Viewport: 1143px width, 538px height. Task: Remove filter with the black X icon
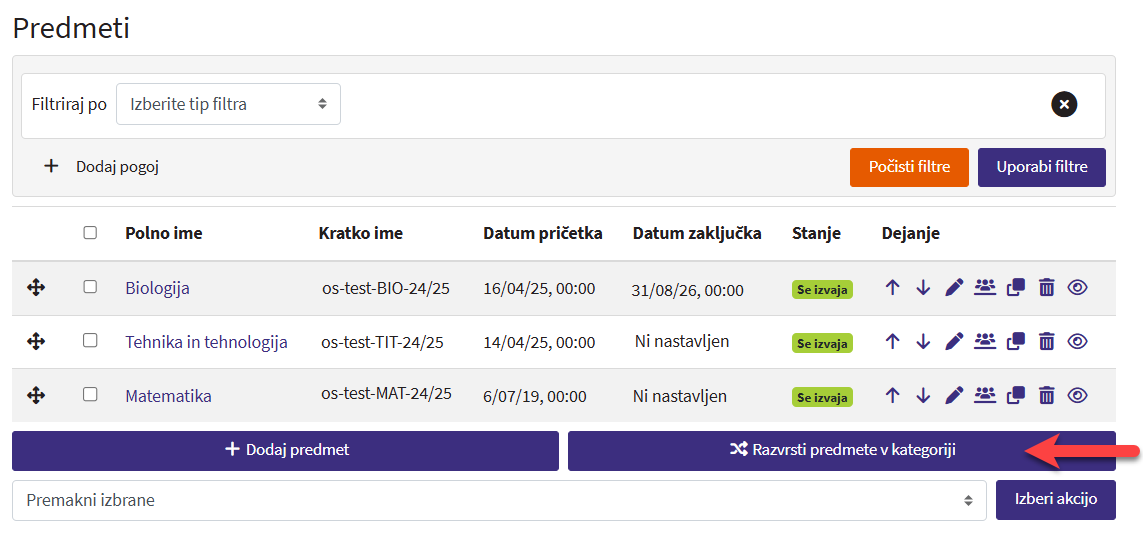1064,104
